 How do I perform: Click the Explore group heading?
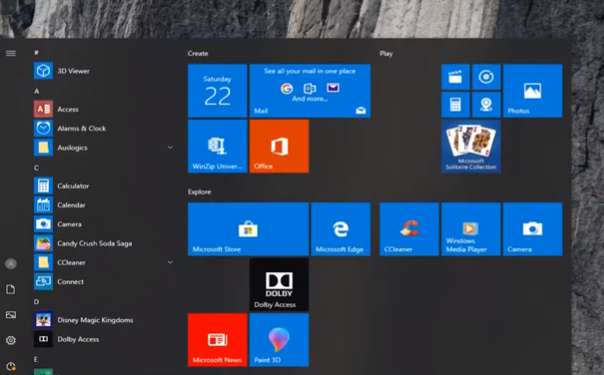pos(200,192)
